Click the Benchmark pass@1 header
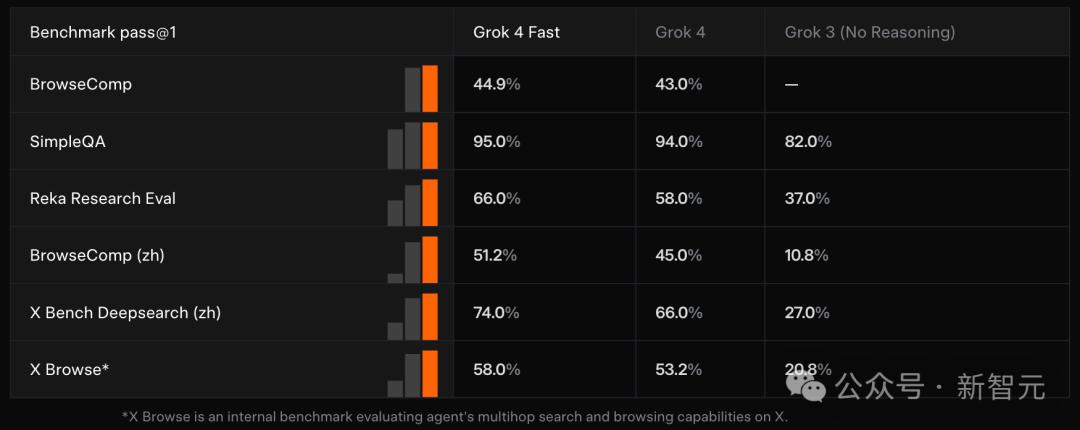The height and width of the screenshot is (430, 1080). point(103,32)
